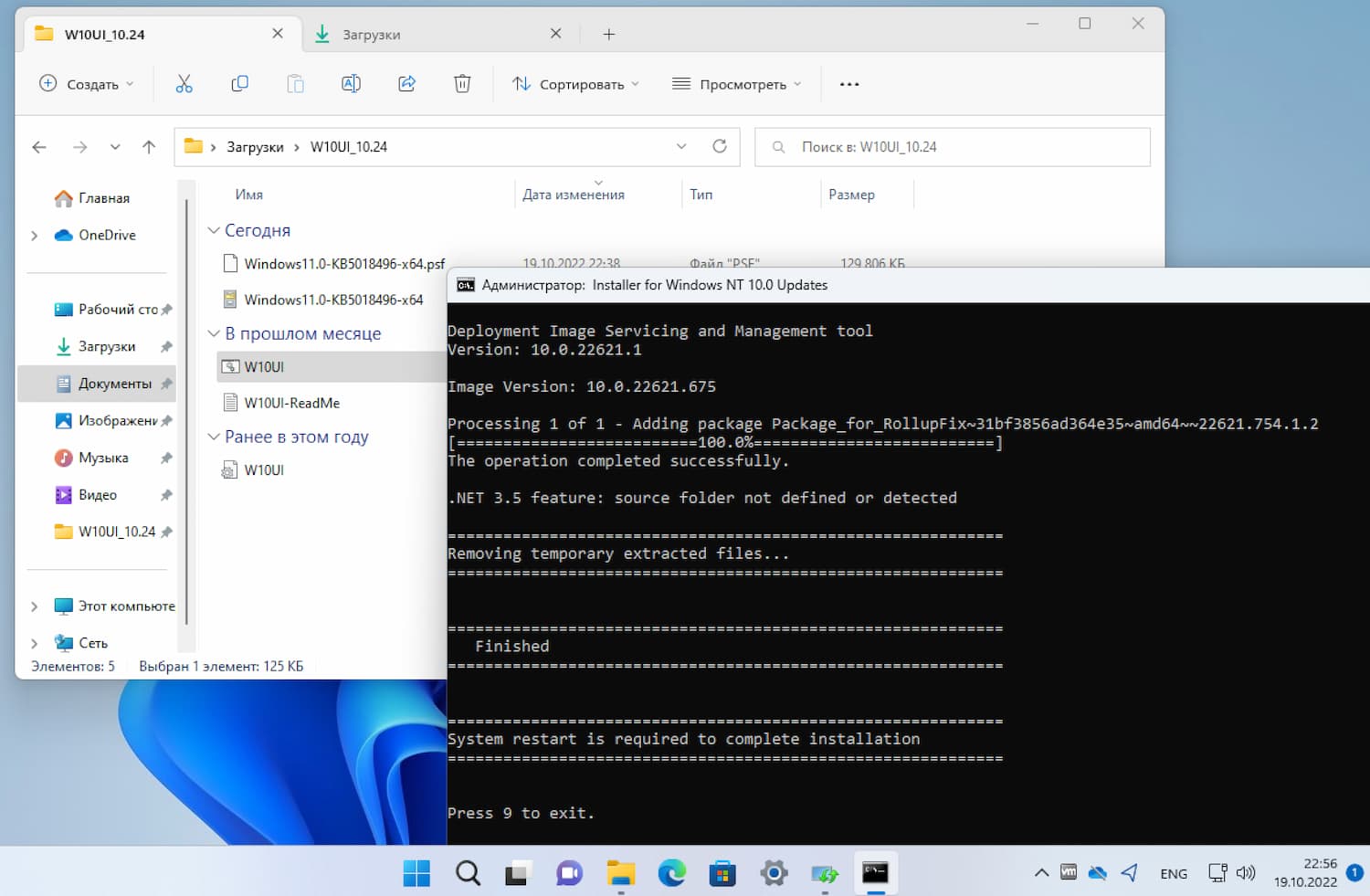The width and height of the screenshot is (1370, 896).
Task: Click the Share icon in Explorer toolbar
Action: point(406,84)
